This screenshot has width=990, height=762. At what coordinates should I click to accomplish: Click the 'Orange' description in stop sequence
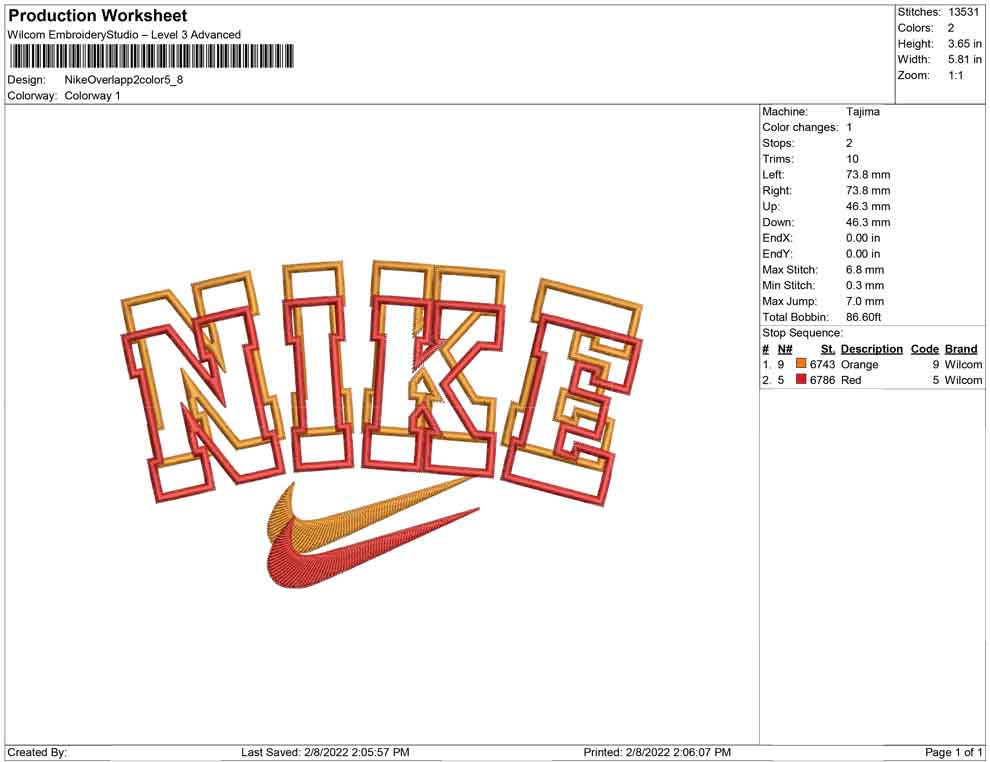(859, 364)
